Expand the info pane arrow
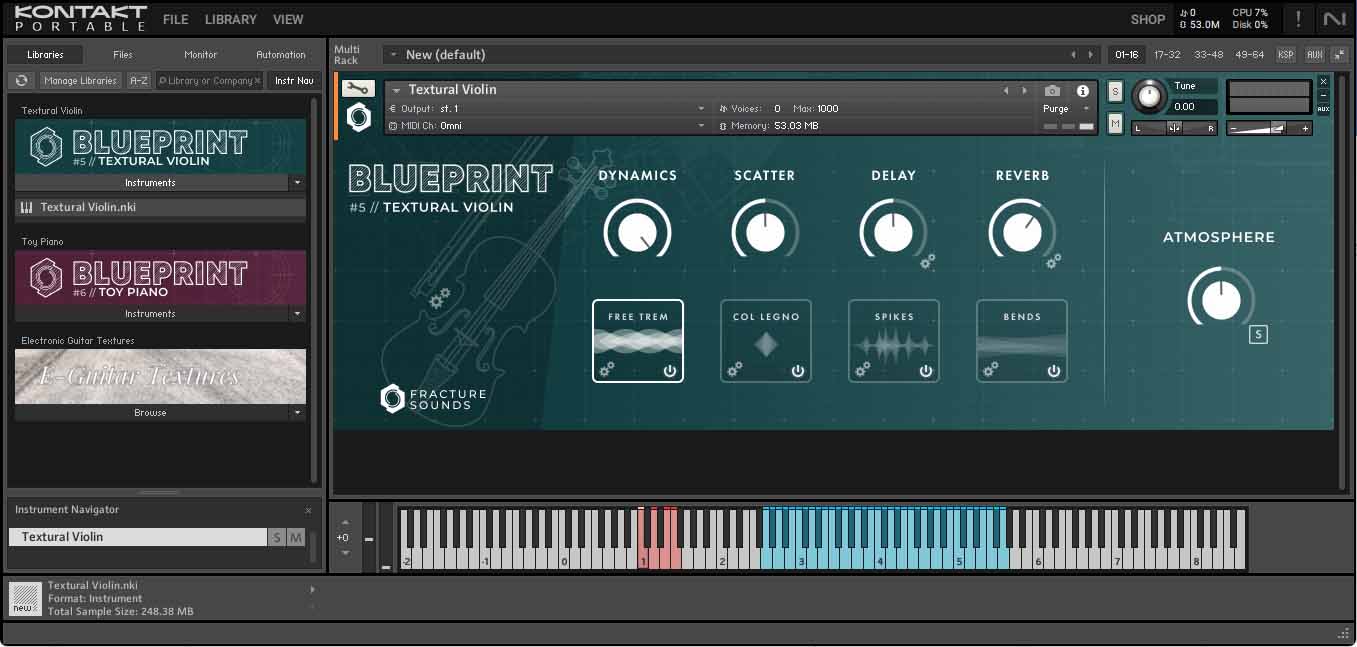This screenshot has width=1357, height=647. point(312,590)
